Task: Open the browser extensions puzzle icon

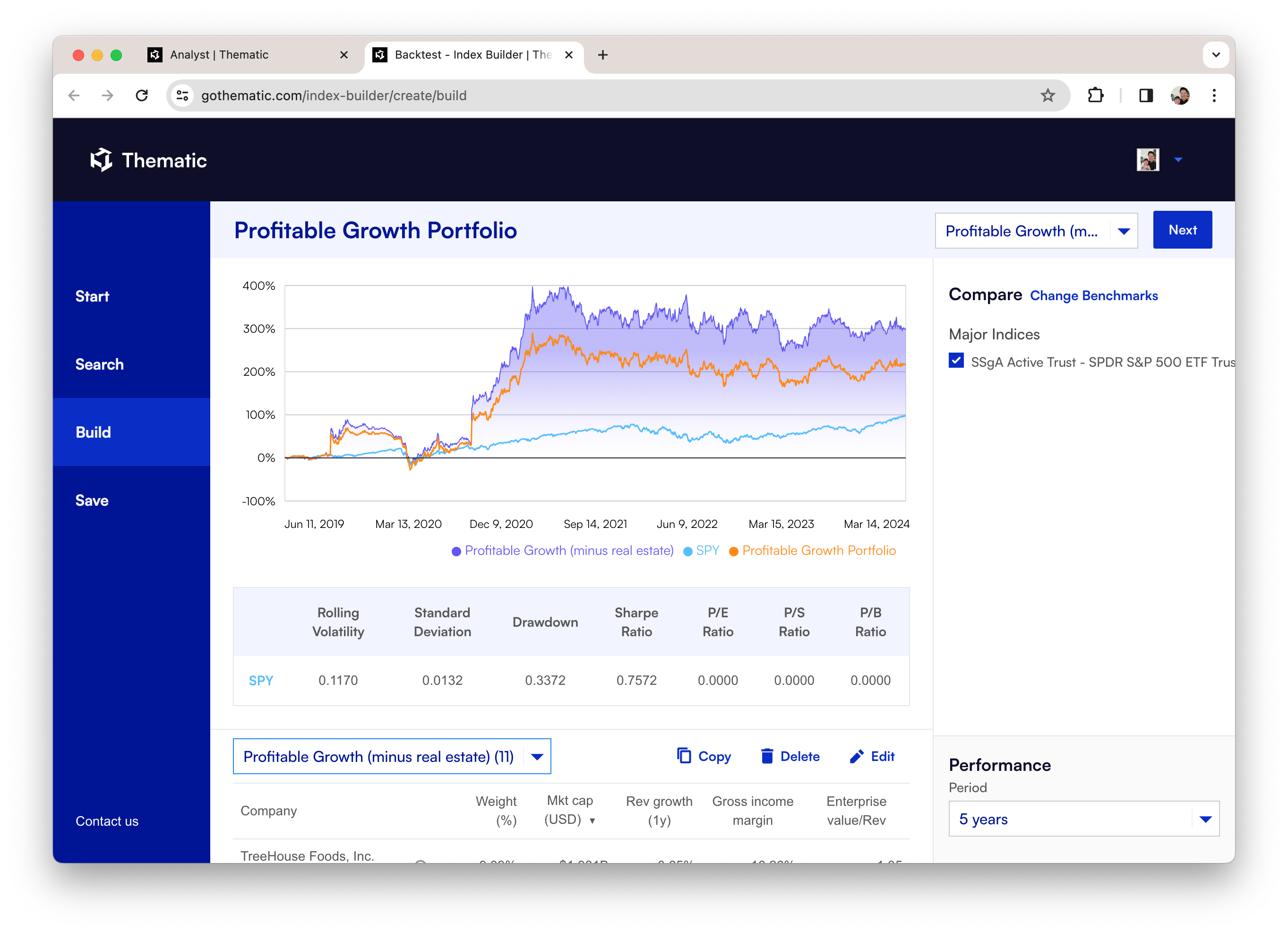Action: coord(1096,95)
